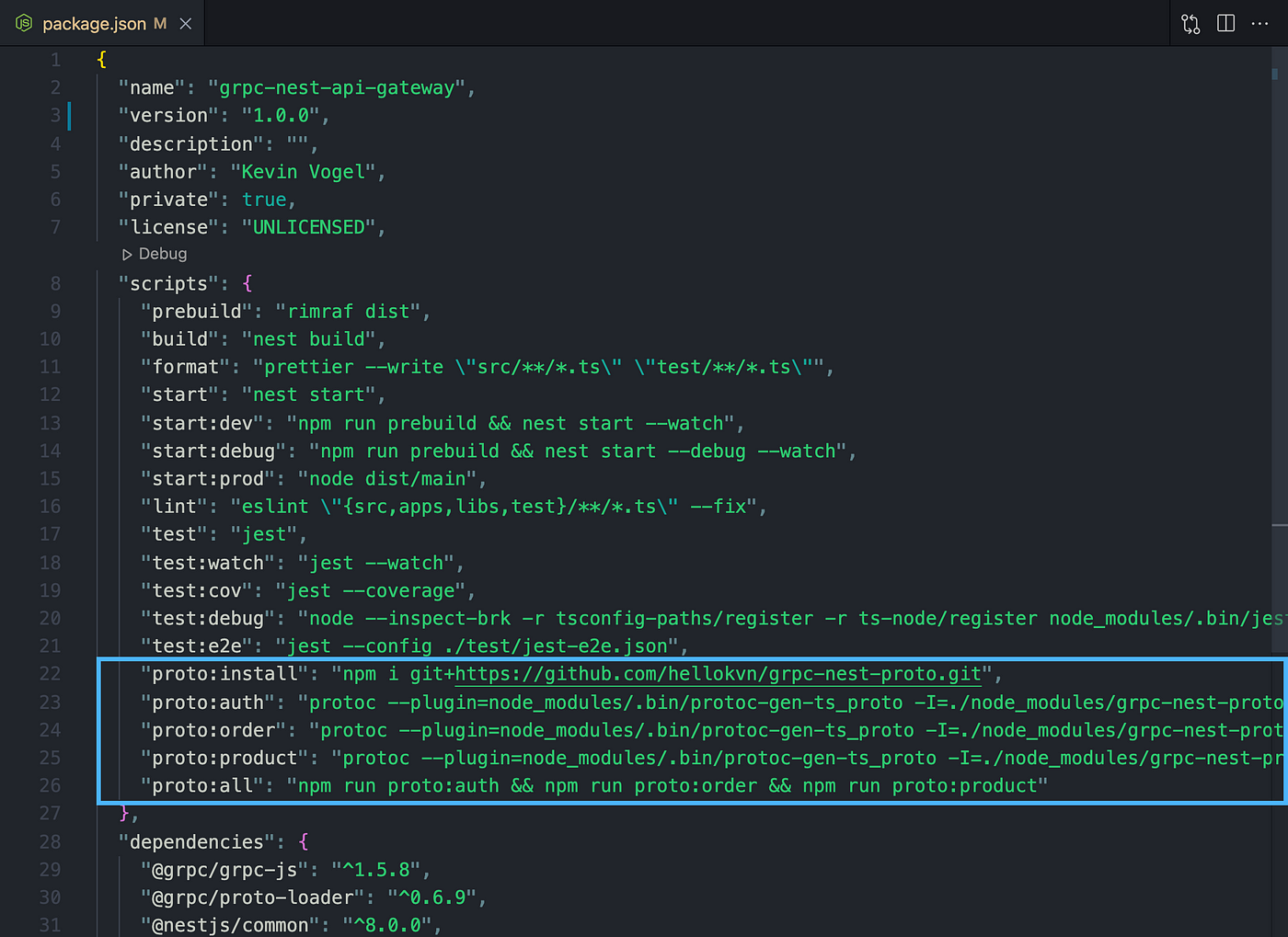Screen dimensions: 1288x937
Task: Click the "name" key
Action: point(152,87)
